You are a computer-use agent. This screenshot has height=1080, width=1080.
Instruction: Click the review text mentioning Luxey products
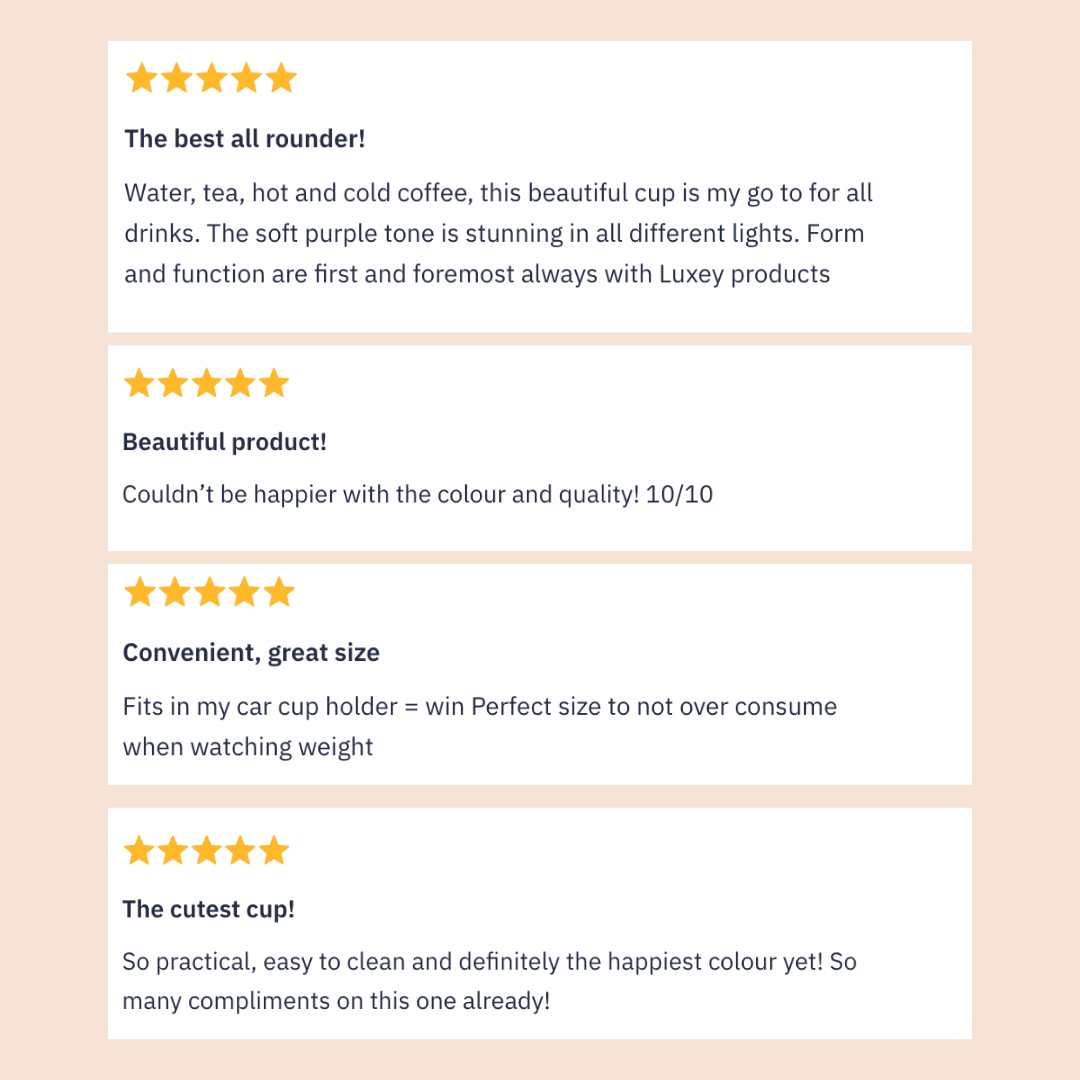point(477,274)
